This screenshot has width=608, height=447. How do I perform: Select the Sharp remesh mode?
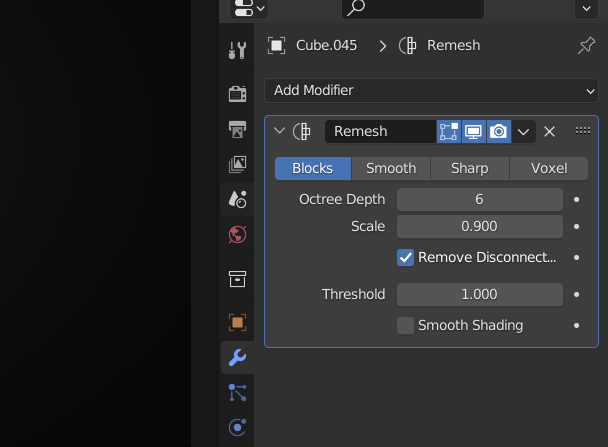(470, 168)
